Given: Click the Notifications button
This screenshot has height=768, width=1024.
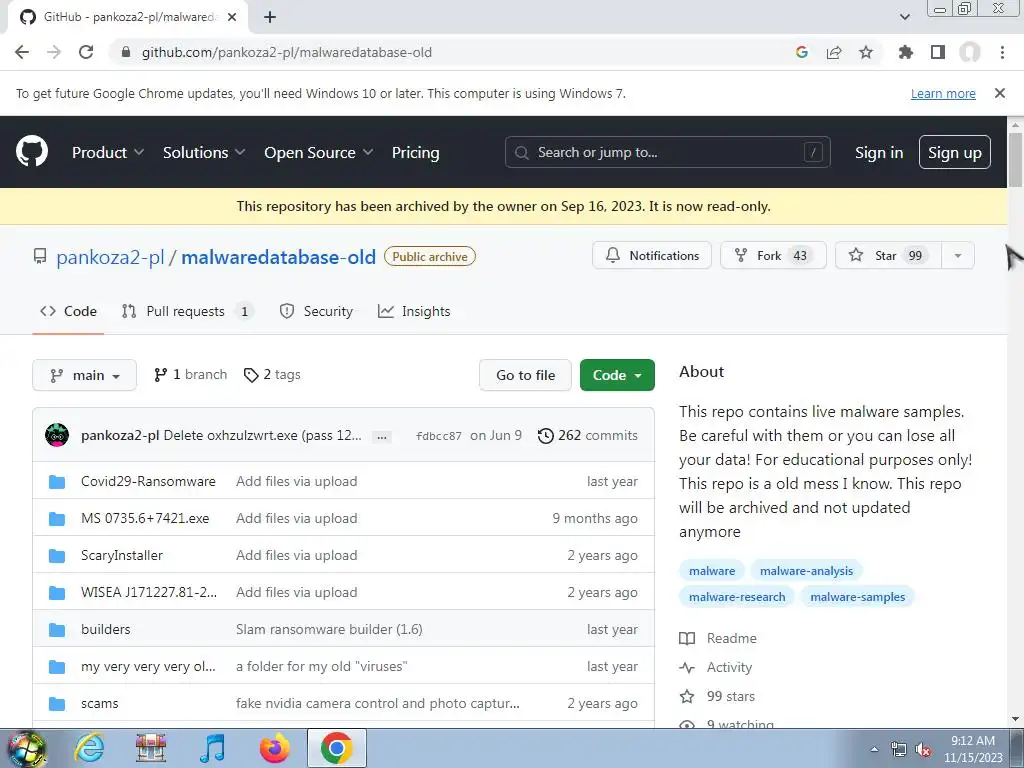Looking at the screenshot, I should 652,255.
